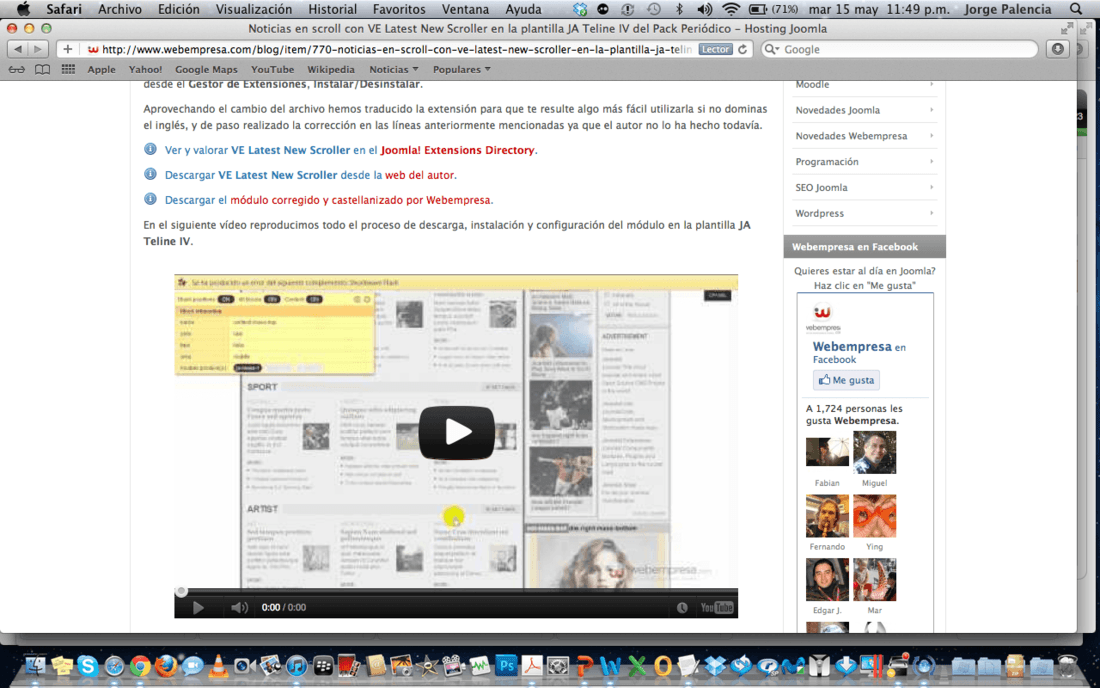Focus the Google search field
1100x688 pixels.
pyautogui.click(x=900, y=49)
